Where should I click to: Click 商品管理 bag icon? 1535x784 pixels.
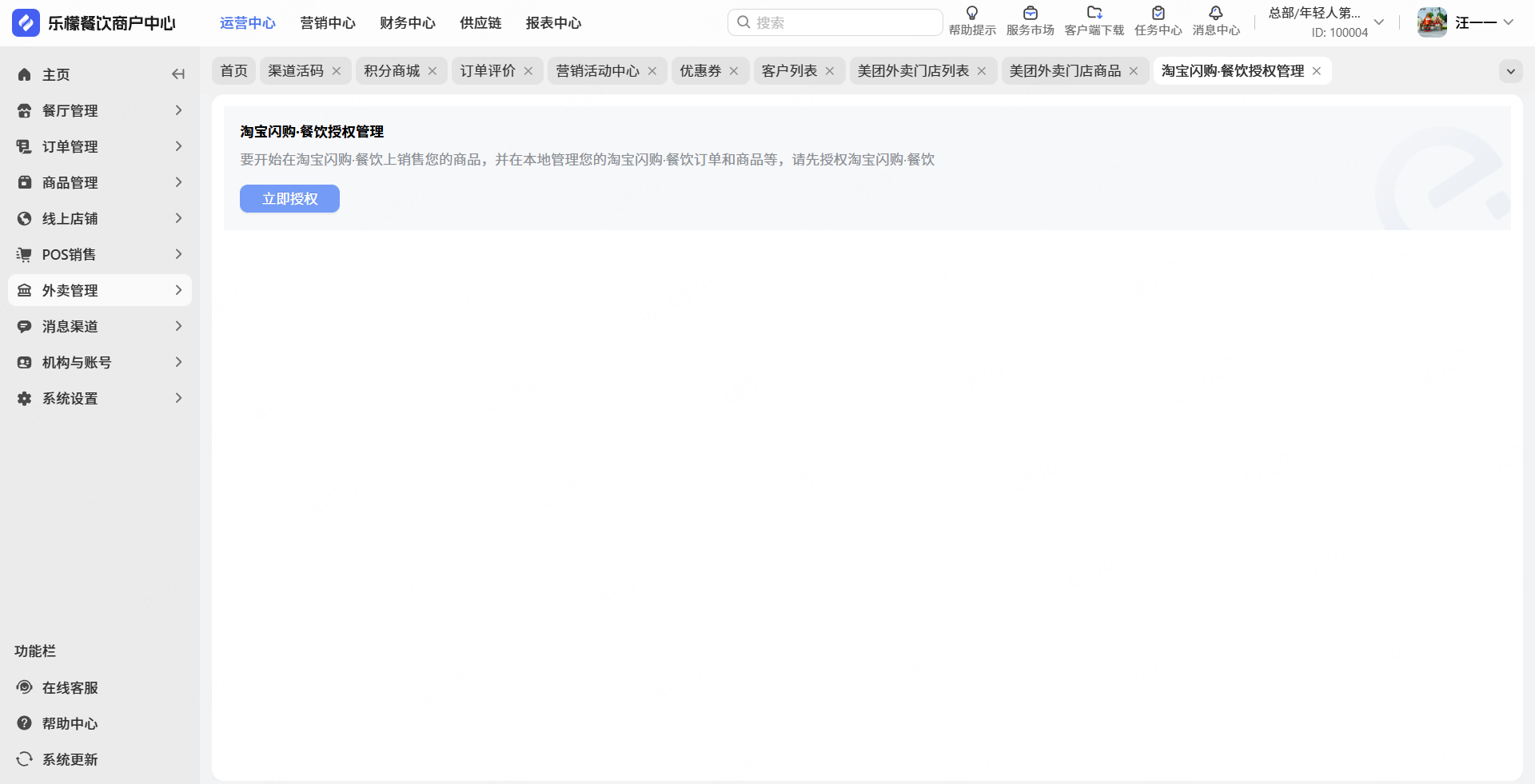[25, 182]
